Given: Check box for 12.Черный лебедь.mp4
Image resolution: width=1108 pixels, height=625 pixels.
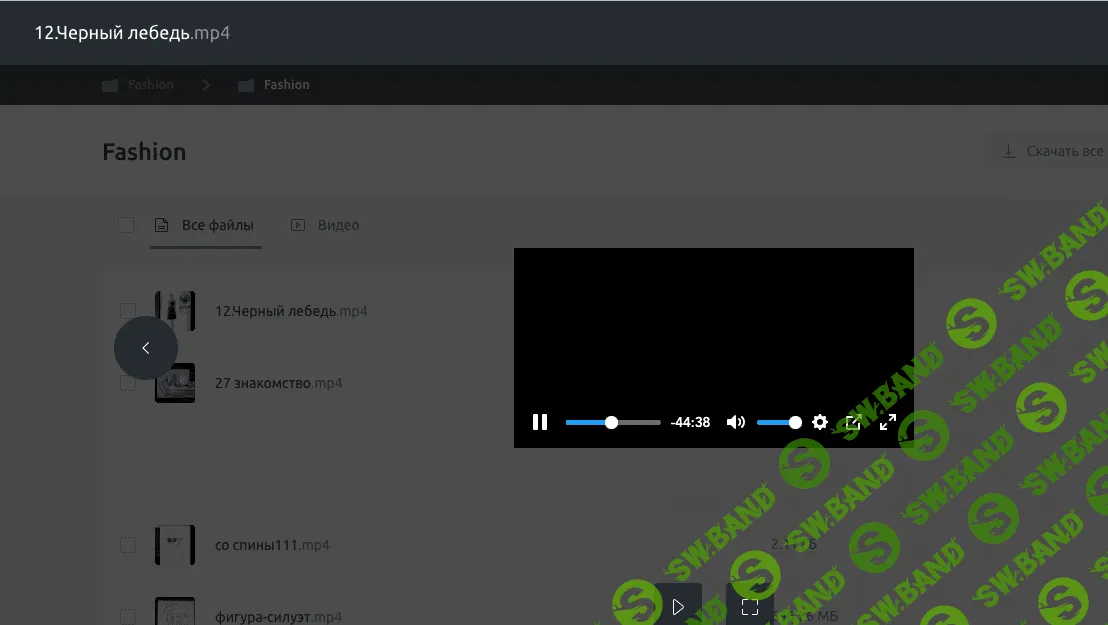Looking at the screenshot, I should pos(128,311).
